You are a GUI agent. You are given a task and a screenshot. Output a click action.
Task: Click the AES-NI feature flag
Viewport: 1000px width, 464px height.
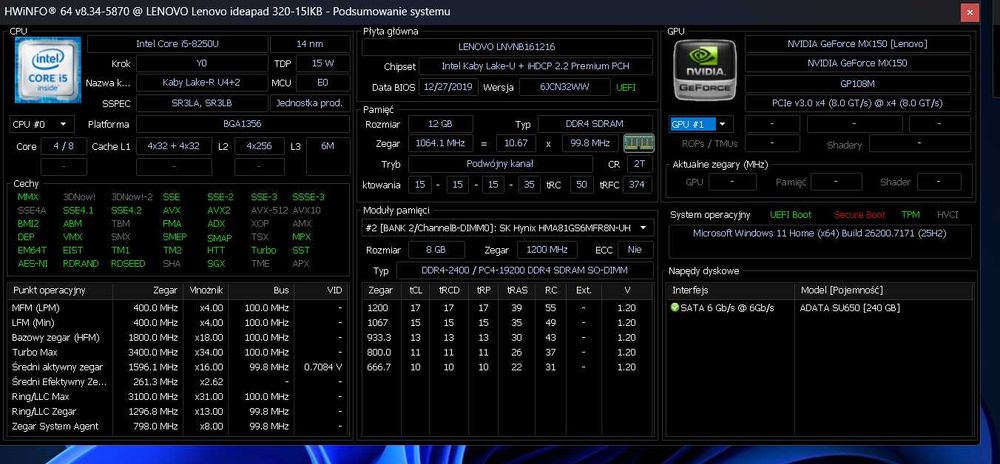(33, 263)
